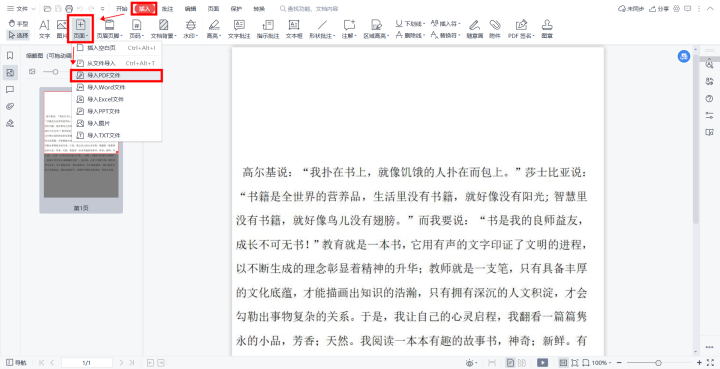The width and height of the screenshot is (720, 369).
Task: Switch to the 插入 tab
Action: [144, 9]
